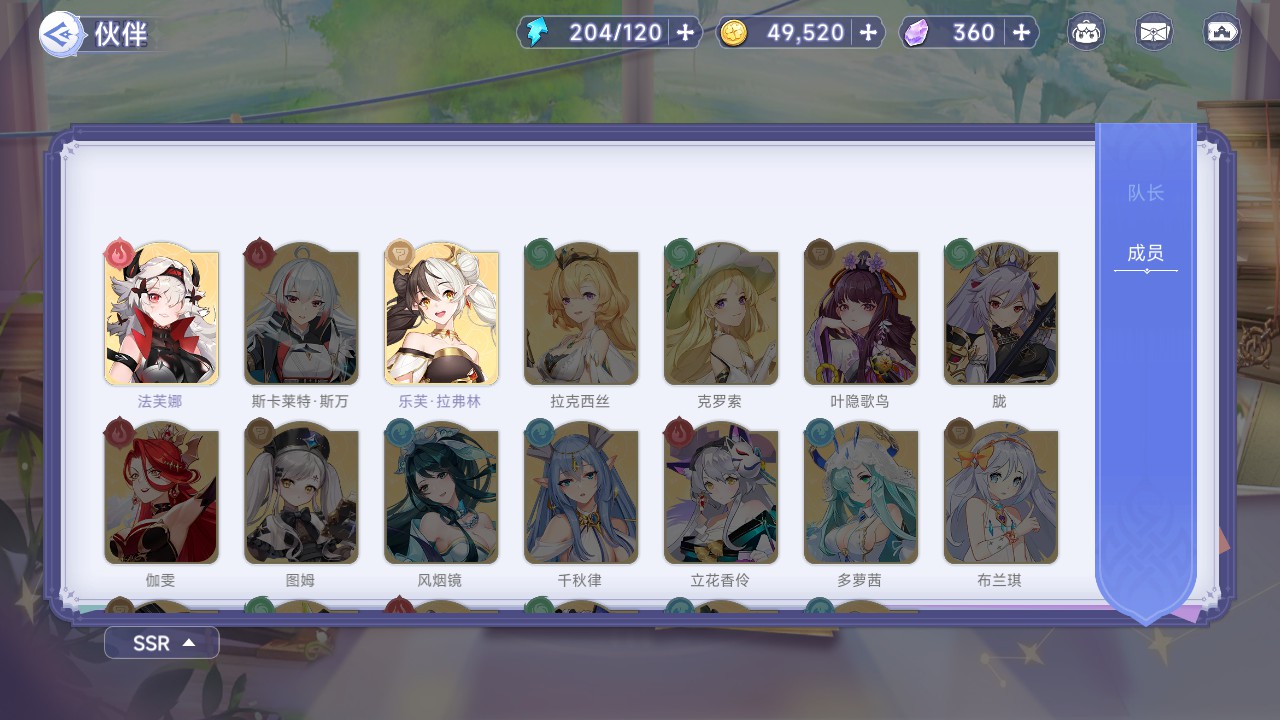Pick the 胧 partner card

[x=1001, y=314]
